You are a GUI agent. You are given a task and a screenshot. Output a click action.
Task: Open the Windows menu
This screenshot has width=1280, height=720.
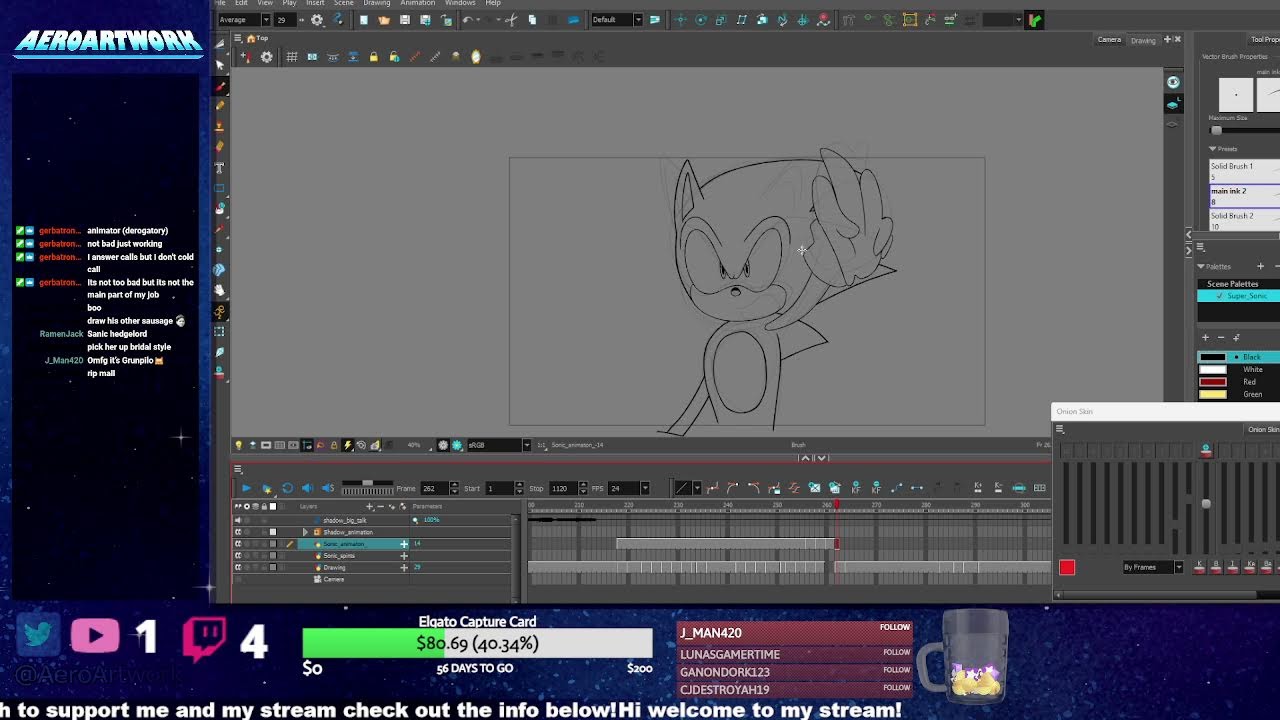(460, 3)
